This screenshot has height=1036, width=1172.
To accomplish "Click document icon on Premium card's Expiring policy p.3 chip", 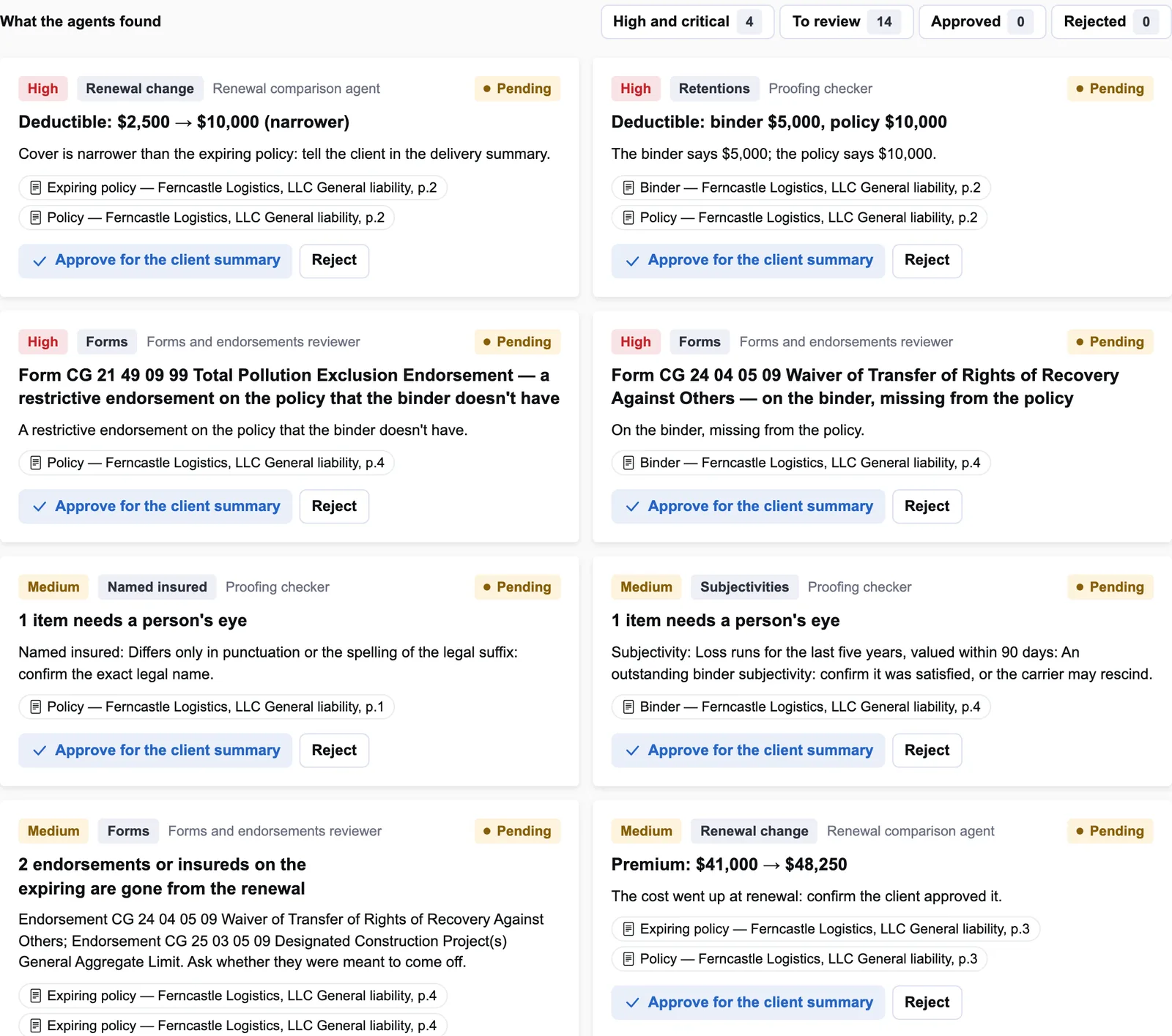I will point(628,929).
